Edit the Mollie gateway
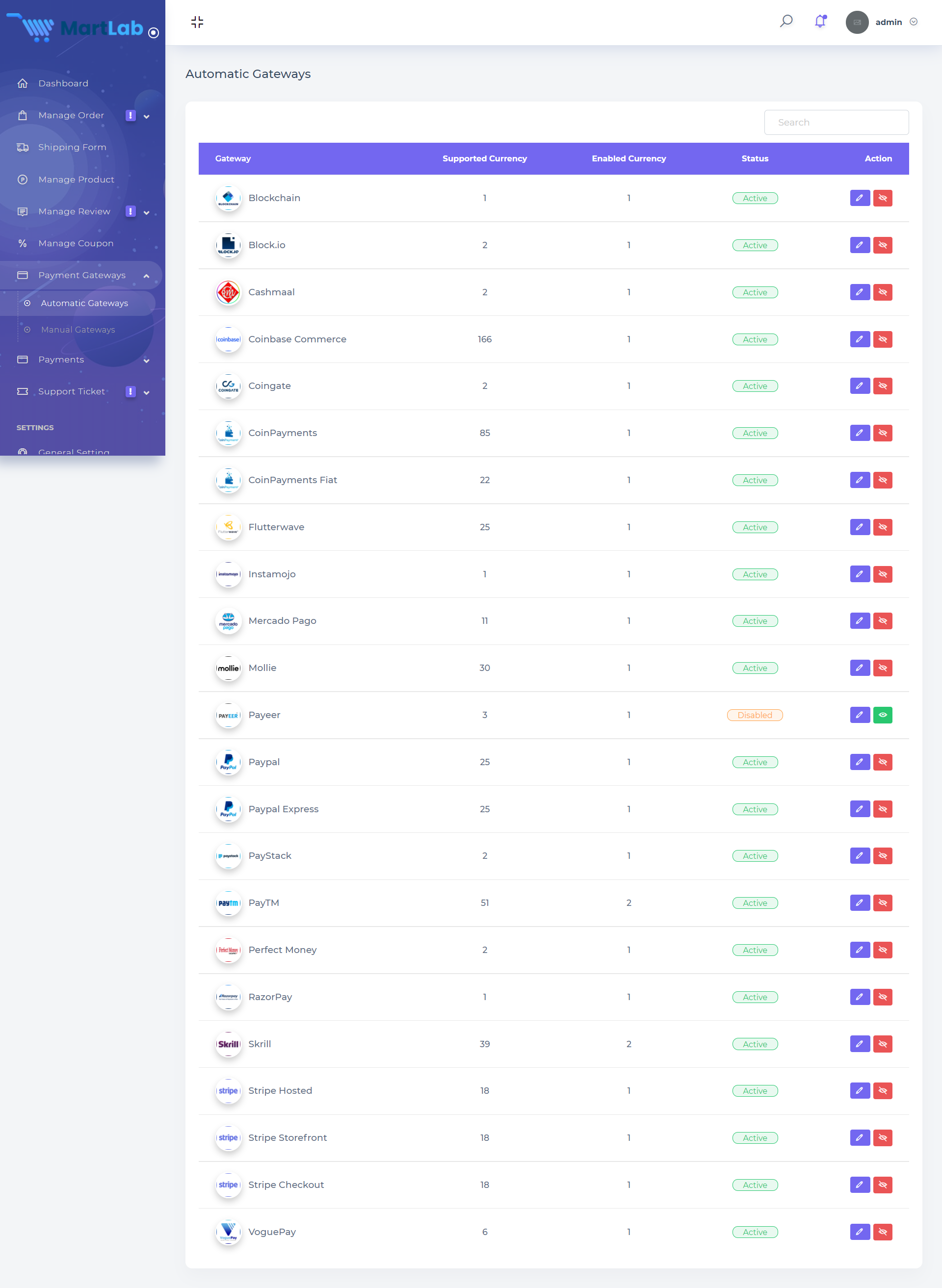Image resolution: width=942 pixels, height=1288 pixels. point(859,668)
